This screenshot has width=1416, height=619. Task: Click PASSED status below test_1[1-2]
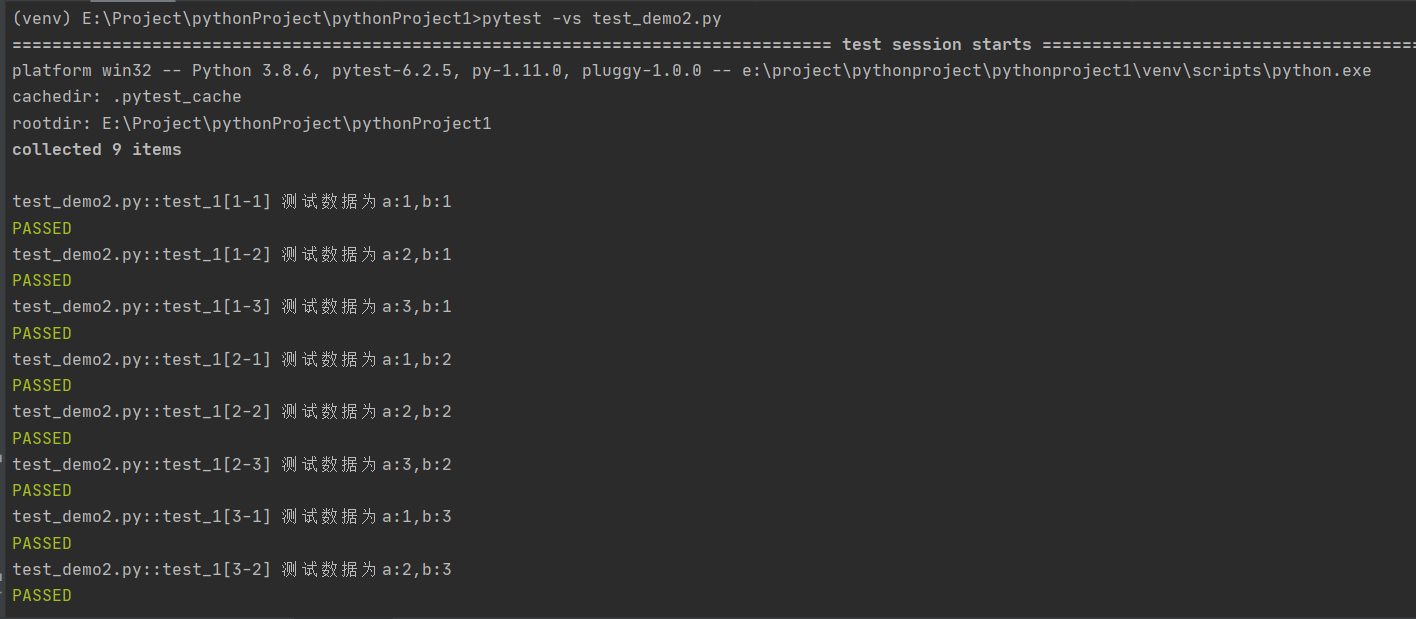42,280
